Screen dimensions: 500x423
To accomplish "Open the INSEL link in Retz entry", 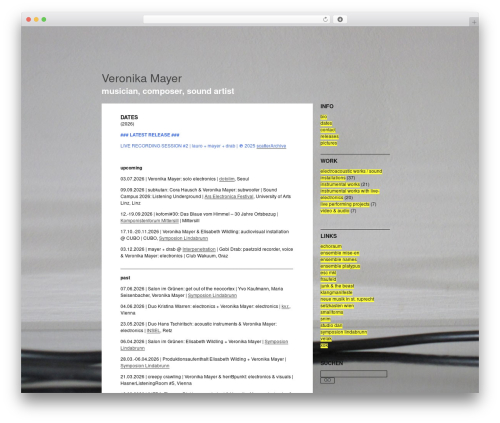I will (x=153, y=331).
